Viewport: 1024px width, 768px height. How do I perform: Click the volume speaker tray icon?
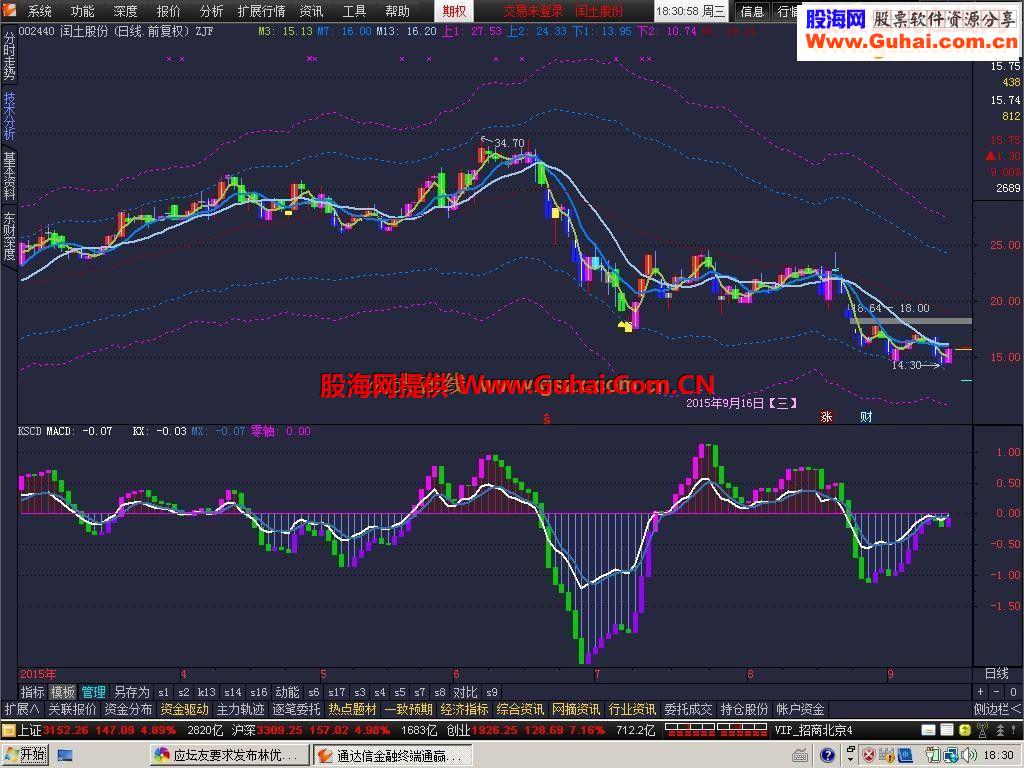click(x=967, y=756)
